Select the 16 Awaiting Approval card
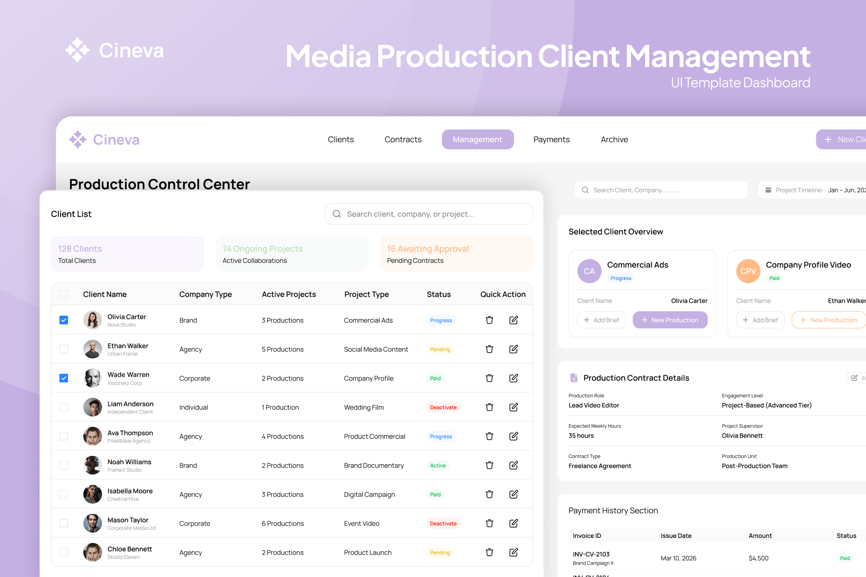 [456, 254]
